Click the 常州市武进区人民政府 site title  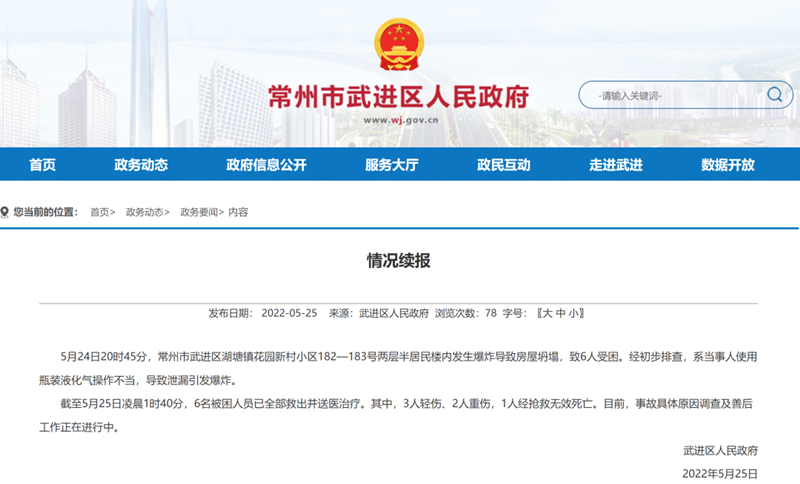point(399,97)
